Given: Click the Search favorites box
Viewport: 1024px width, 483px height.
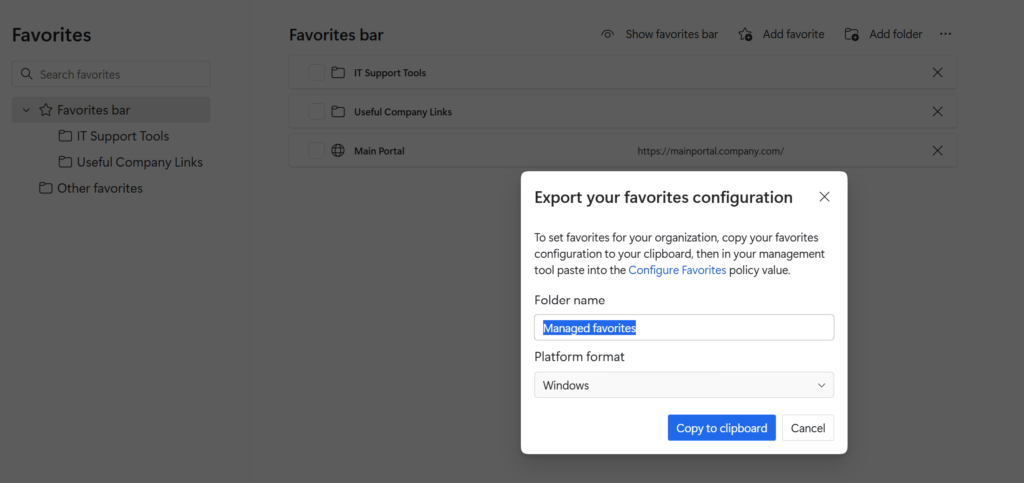Looking at the screenshot, I should click(x=111, y=74).
